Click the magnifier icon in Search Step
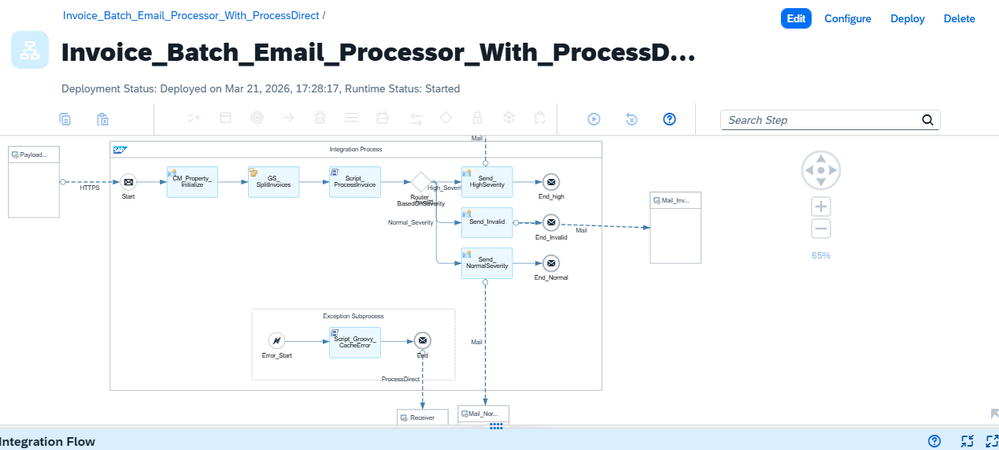Screen dimensions: 999x450 tap(928, 120)
